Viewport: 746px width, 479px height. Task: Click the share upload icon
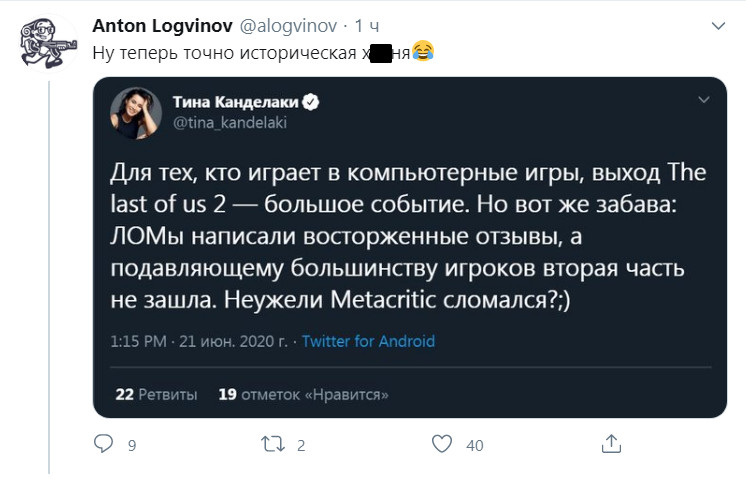[611, 444]
